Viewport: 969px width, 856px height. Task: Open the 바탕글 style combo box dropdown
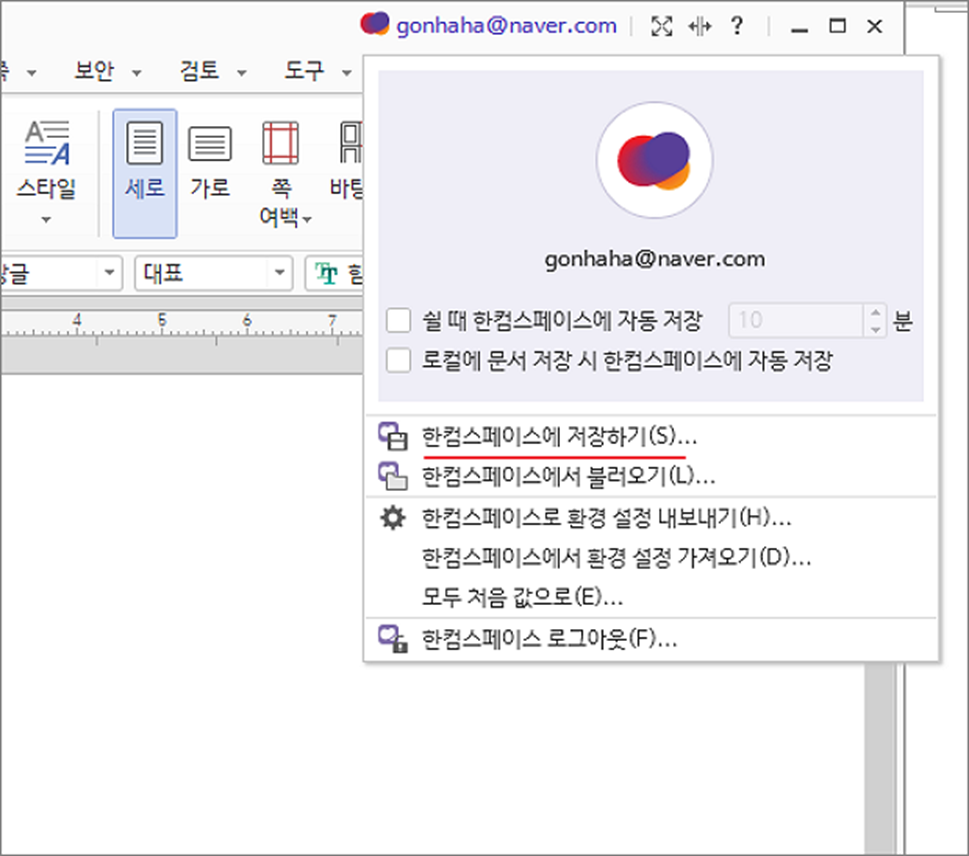pyautogui.click(x=109, y=273)
